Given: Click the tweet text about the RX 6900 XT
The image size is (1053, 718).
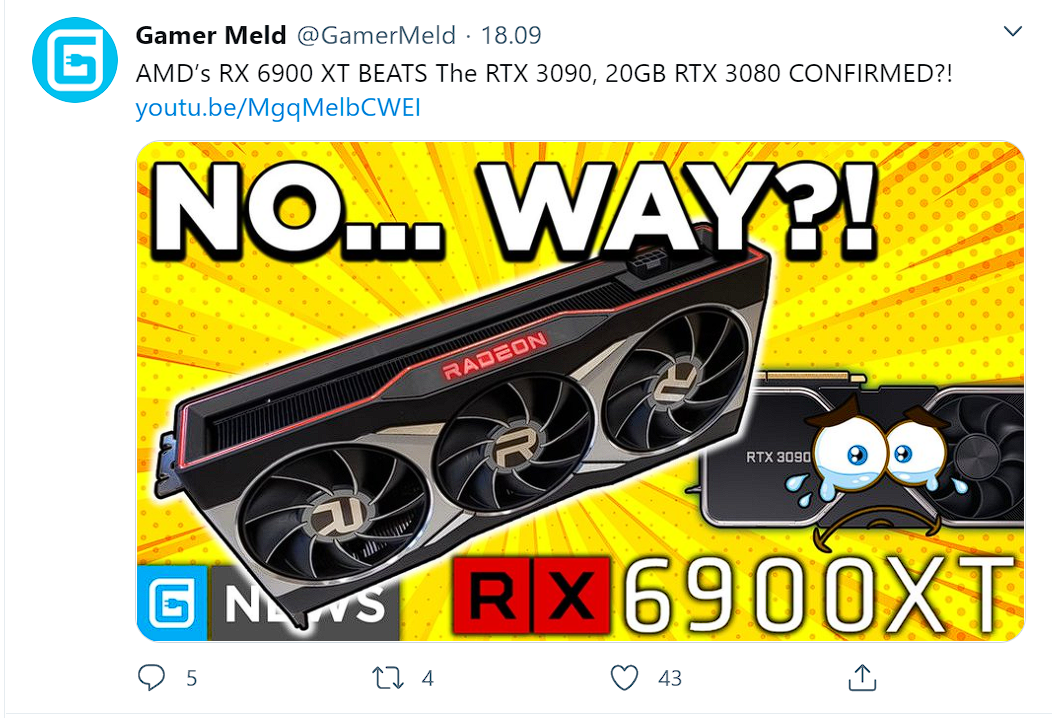Looking at the screenshot, I should pyautogui.click(x=544, y=73).
